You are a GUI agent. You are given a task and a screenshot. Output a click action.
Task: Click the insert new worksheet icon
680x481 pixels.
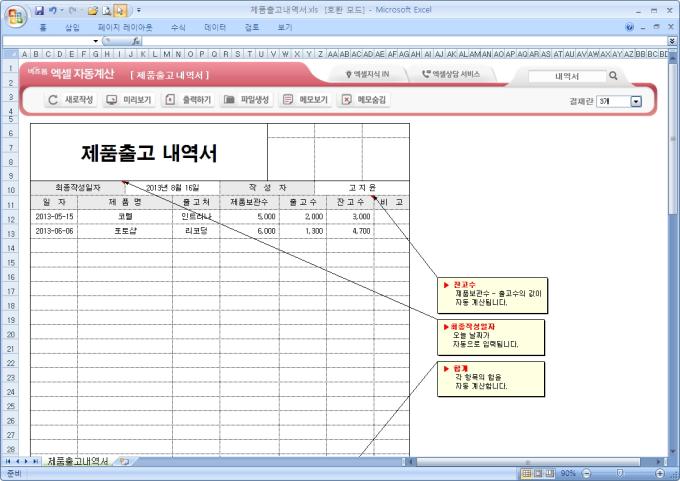[x=124, y=461]
